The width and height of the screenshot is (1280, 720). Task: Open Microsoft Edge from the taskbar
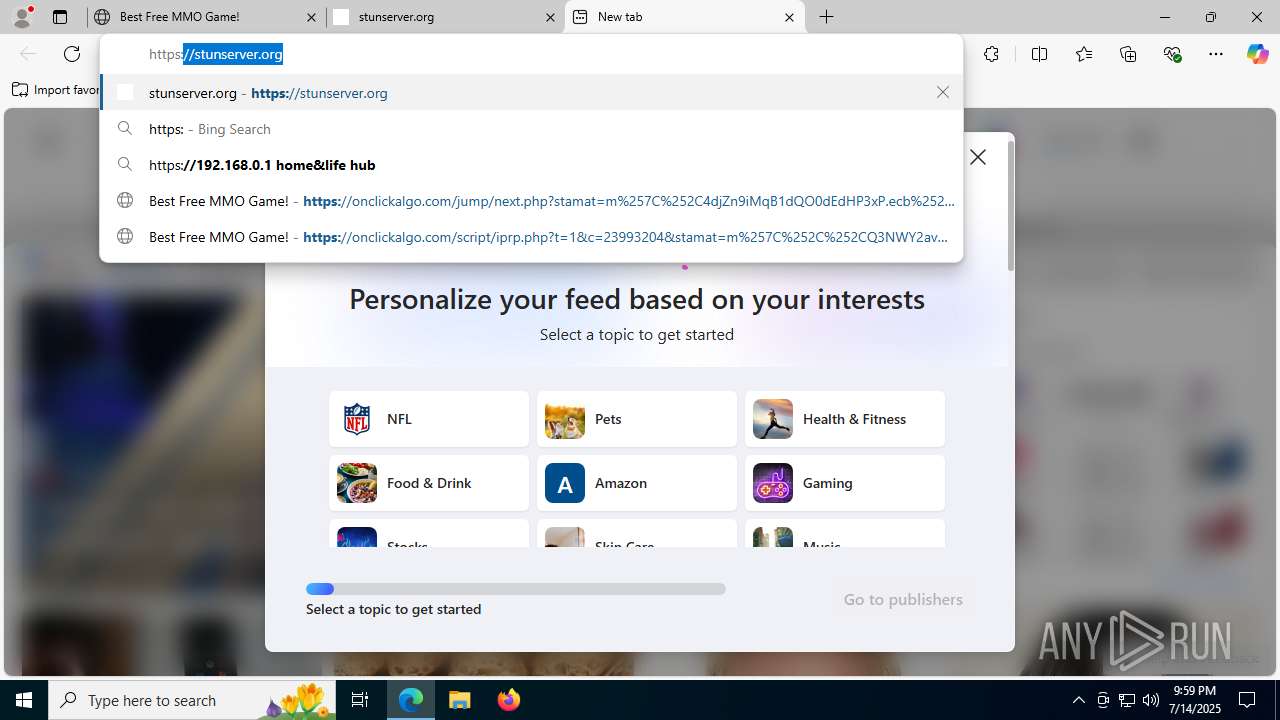click(411, 700)
